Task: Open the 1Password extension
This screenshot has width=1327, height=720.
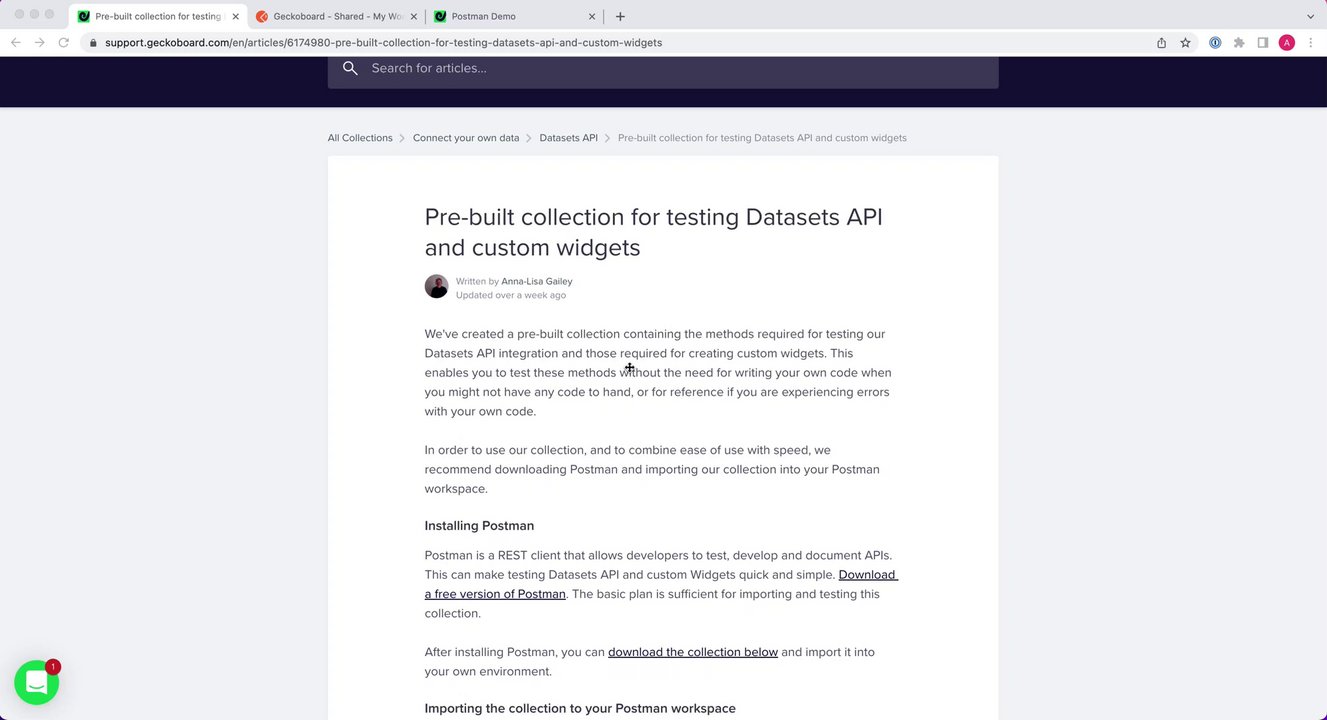Action: (1215, 43)
